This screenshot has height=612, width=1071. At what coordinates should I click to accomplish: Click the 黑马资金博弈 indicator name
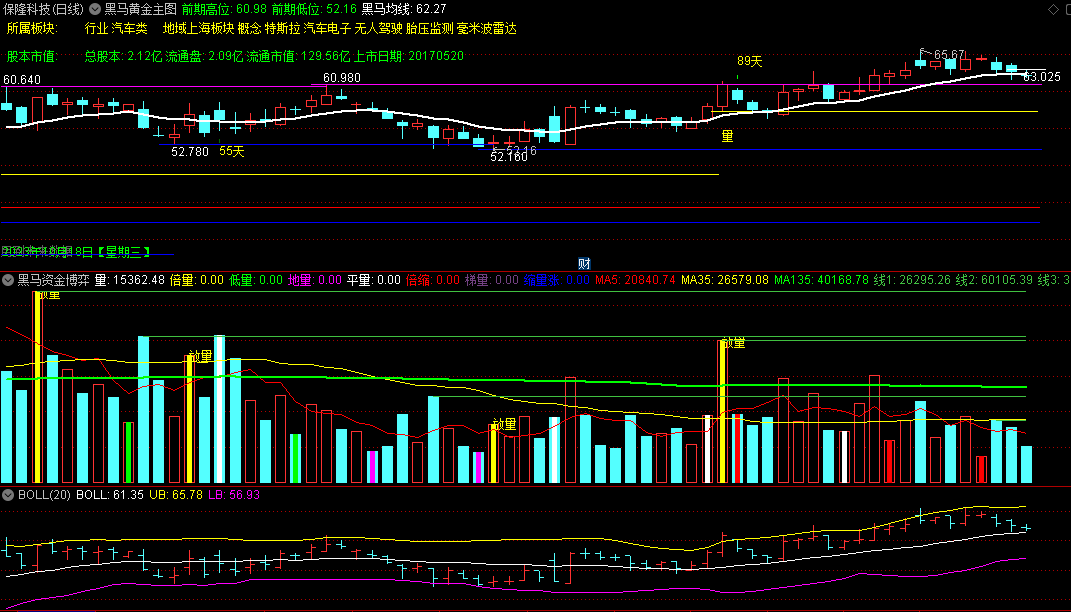pyautogui.click(x=53, y=280)
